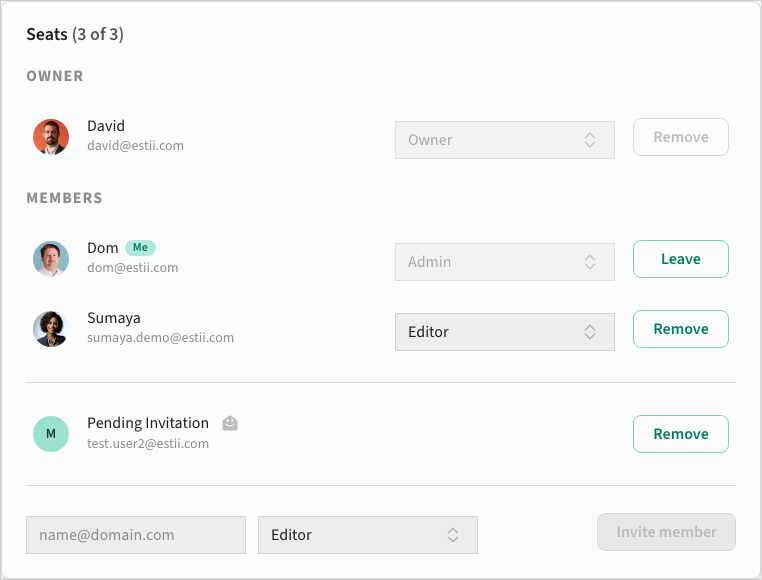Click the green Me badge next to Dom

[x=140, y=248]
